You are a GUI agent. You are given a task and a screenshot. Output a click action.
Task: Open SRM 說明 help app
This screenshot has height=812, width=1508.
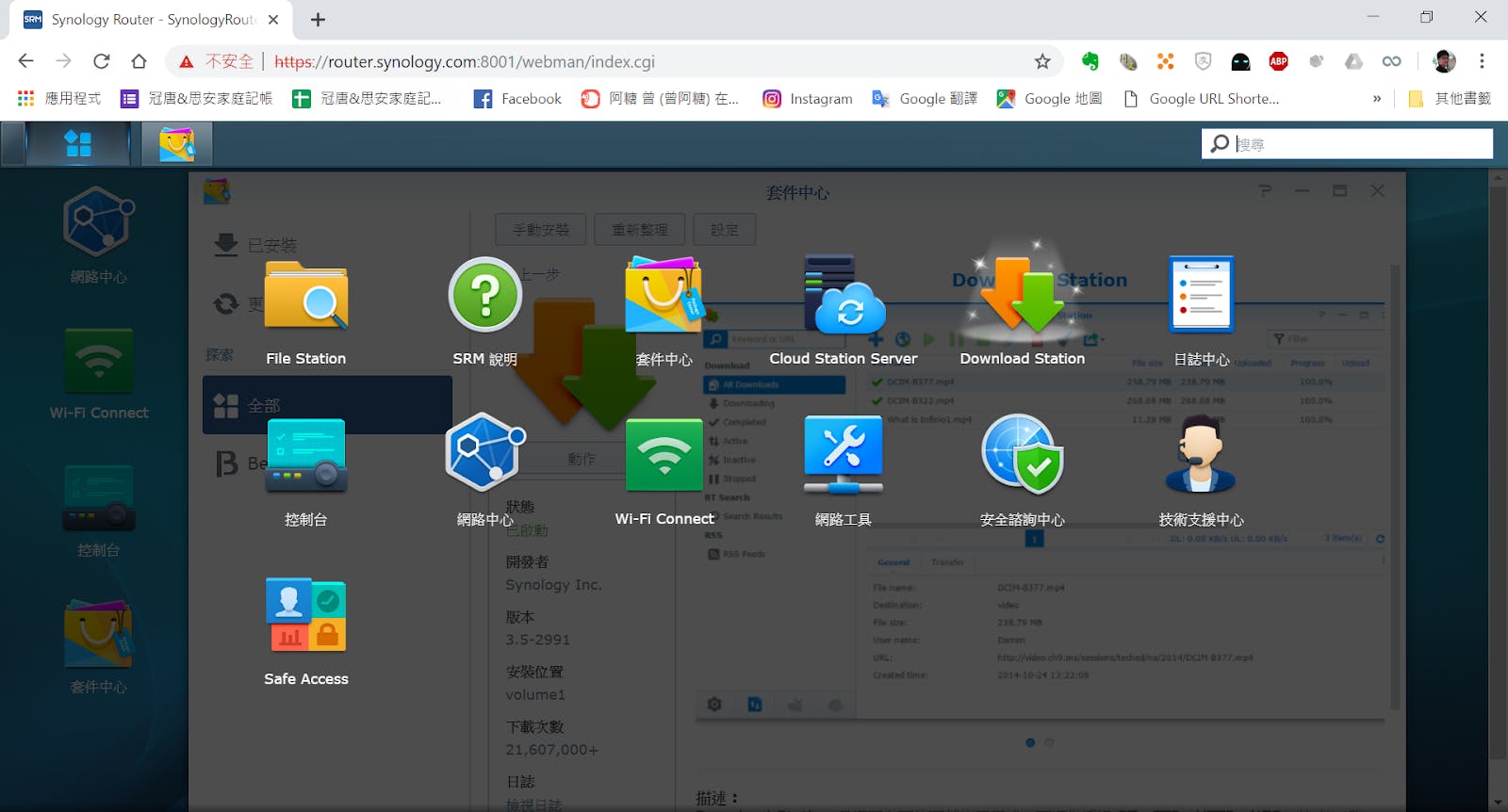[484, 314]
